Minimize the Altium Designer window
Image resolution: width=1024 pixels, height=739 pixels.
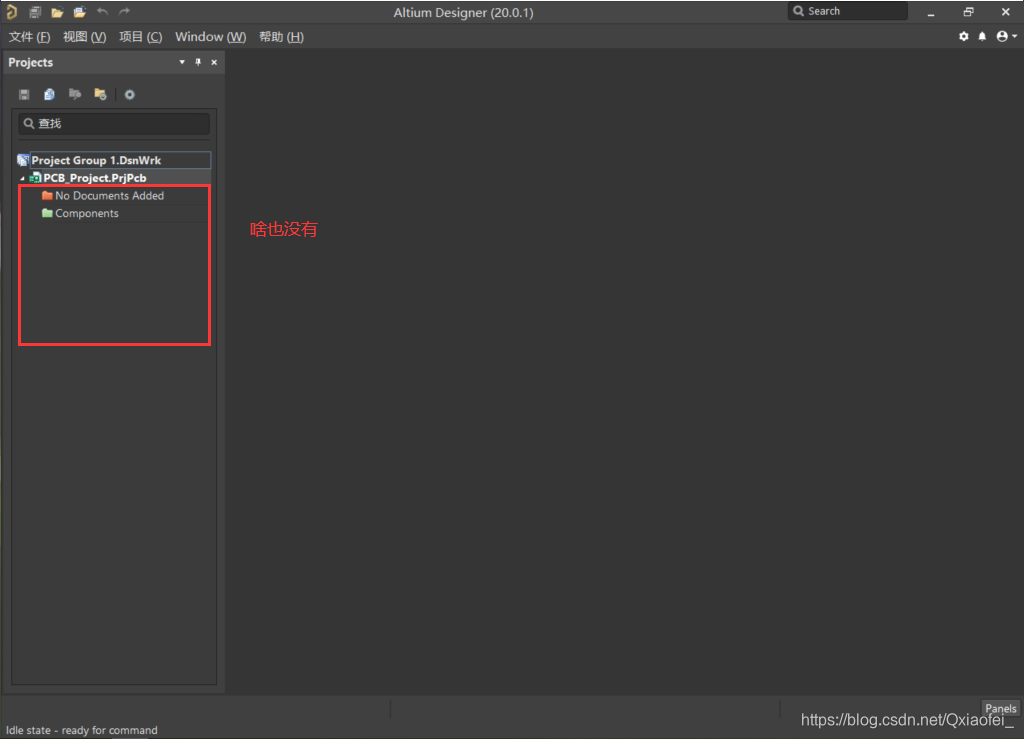point(931,12)
